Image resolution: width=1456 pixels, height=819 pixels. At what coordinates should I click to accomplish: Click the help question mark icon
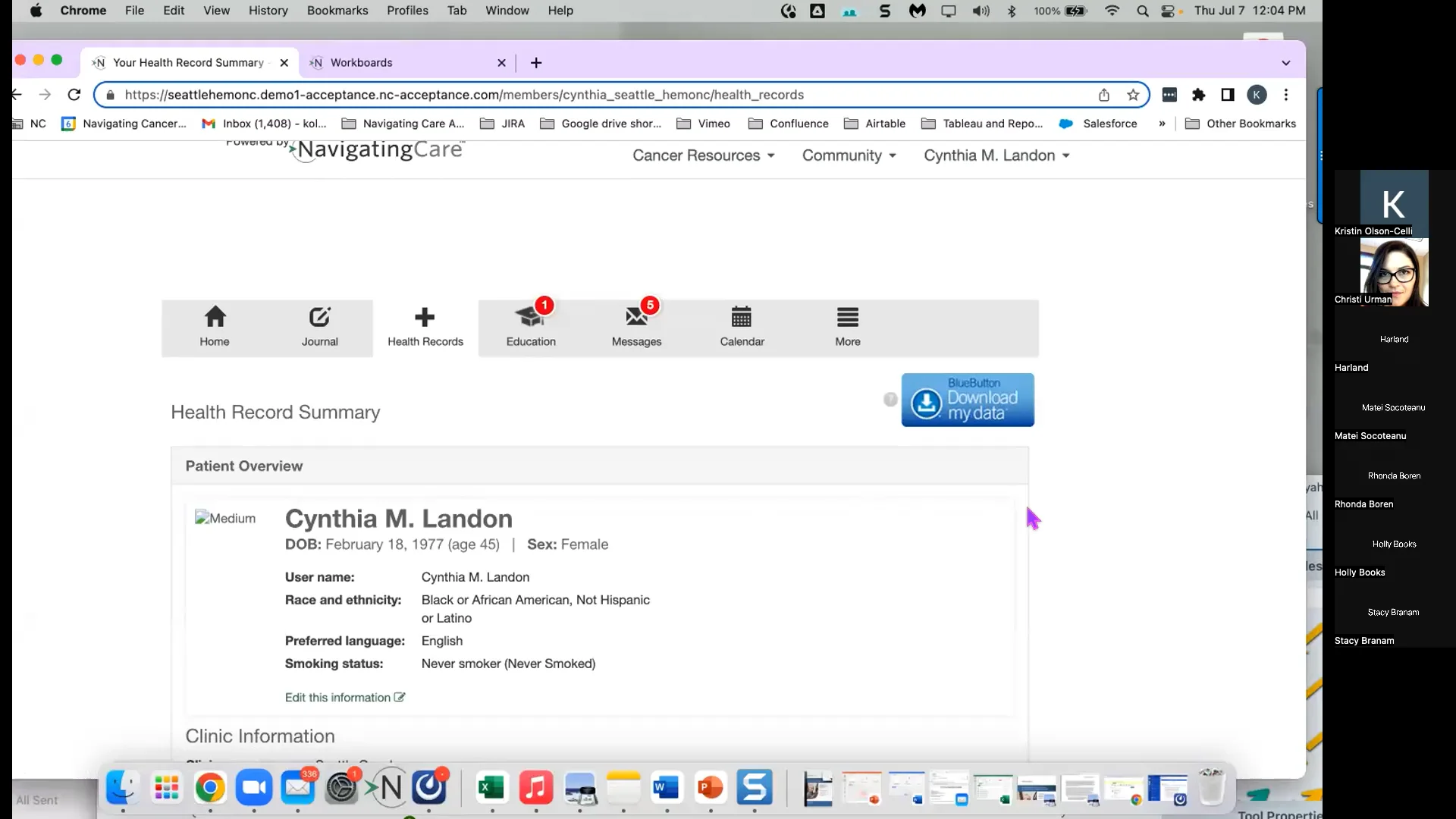click(890, 400)
